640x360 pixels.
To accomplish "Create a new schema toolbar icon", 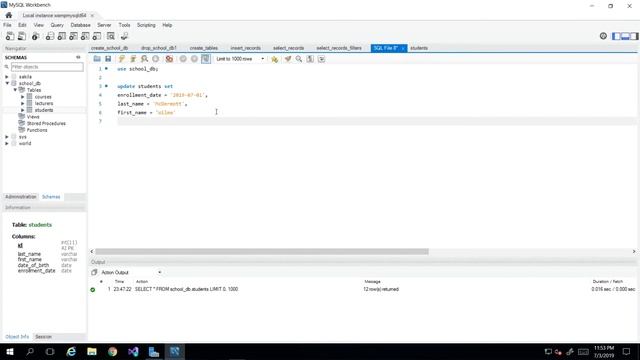I will [50, 36].
